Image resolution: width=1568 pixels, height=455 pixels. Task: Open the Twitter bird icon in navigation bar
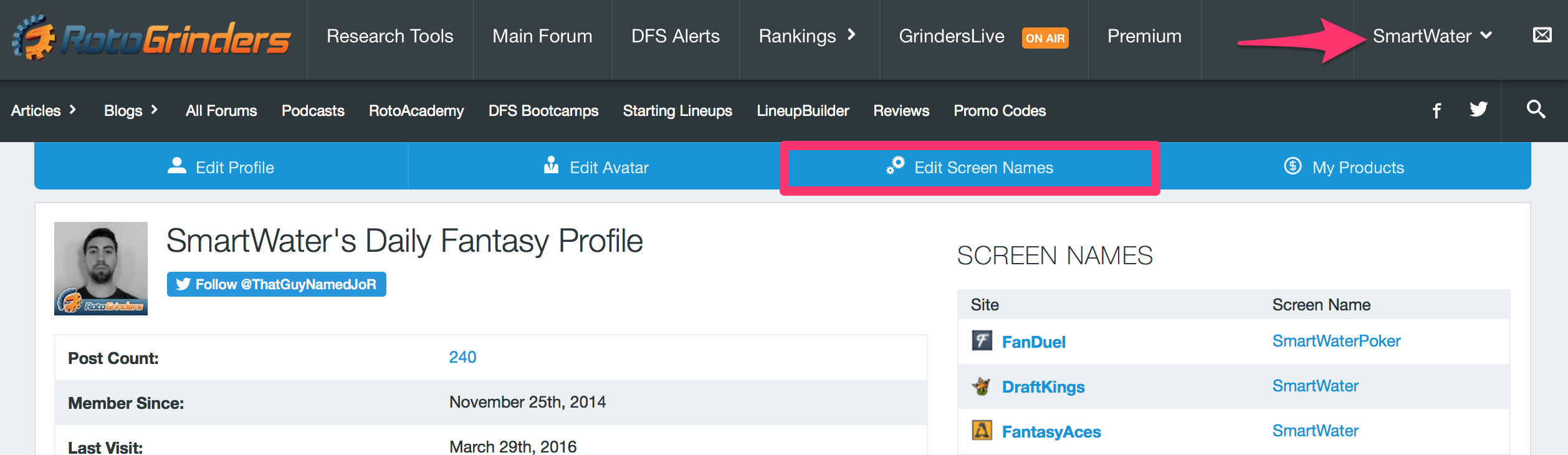1478,110
